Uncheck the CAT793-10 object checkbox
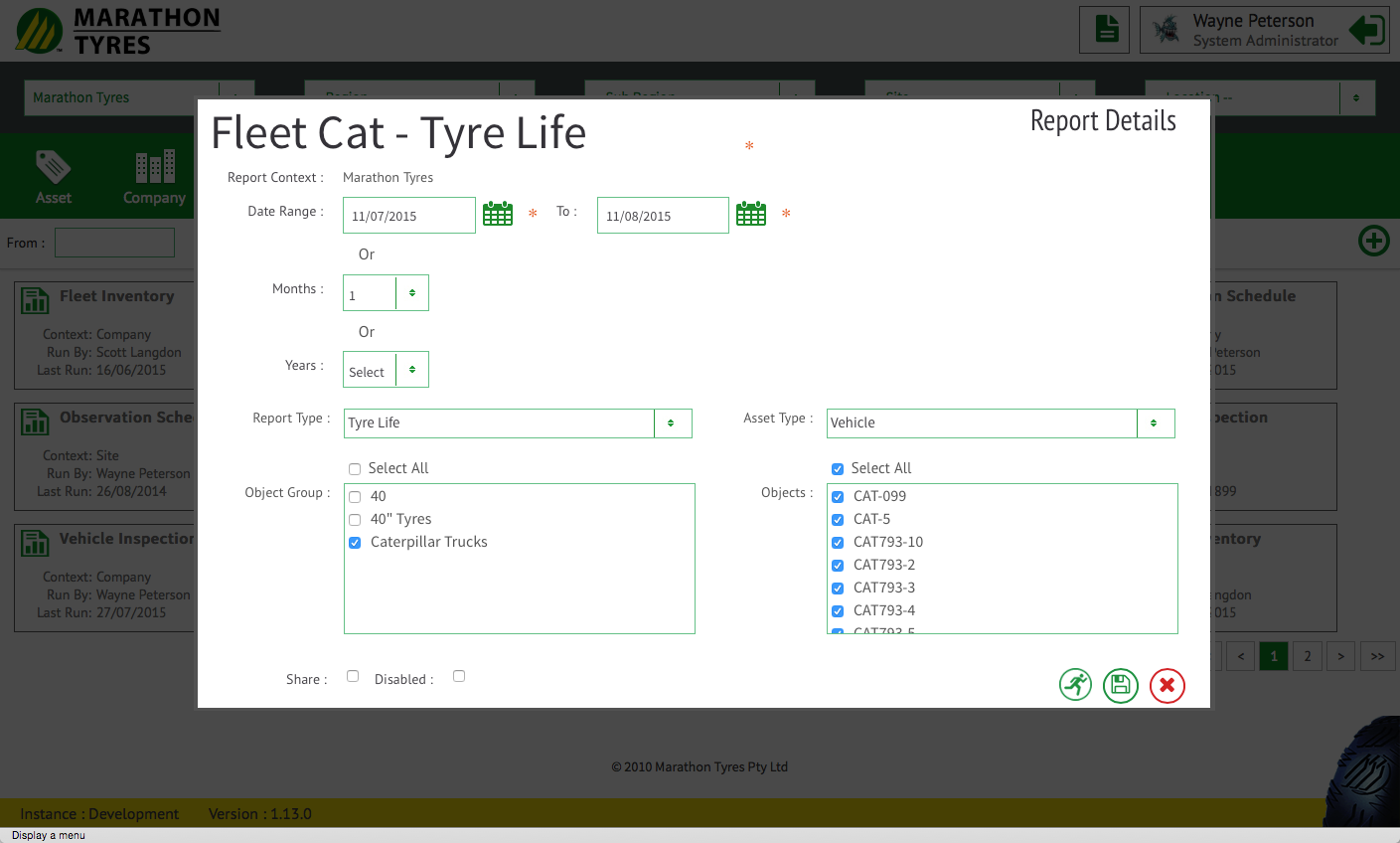The width and height of the screenshot is (1400, 843). (x=838, y=543)
